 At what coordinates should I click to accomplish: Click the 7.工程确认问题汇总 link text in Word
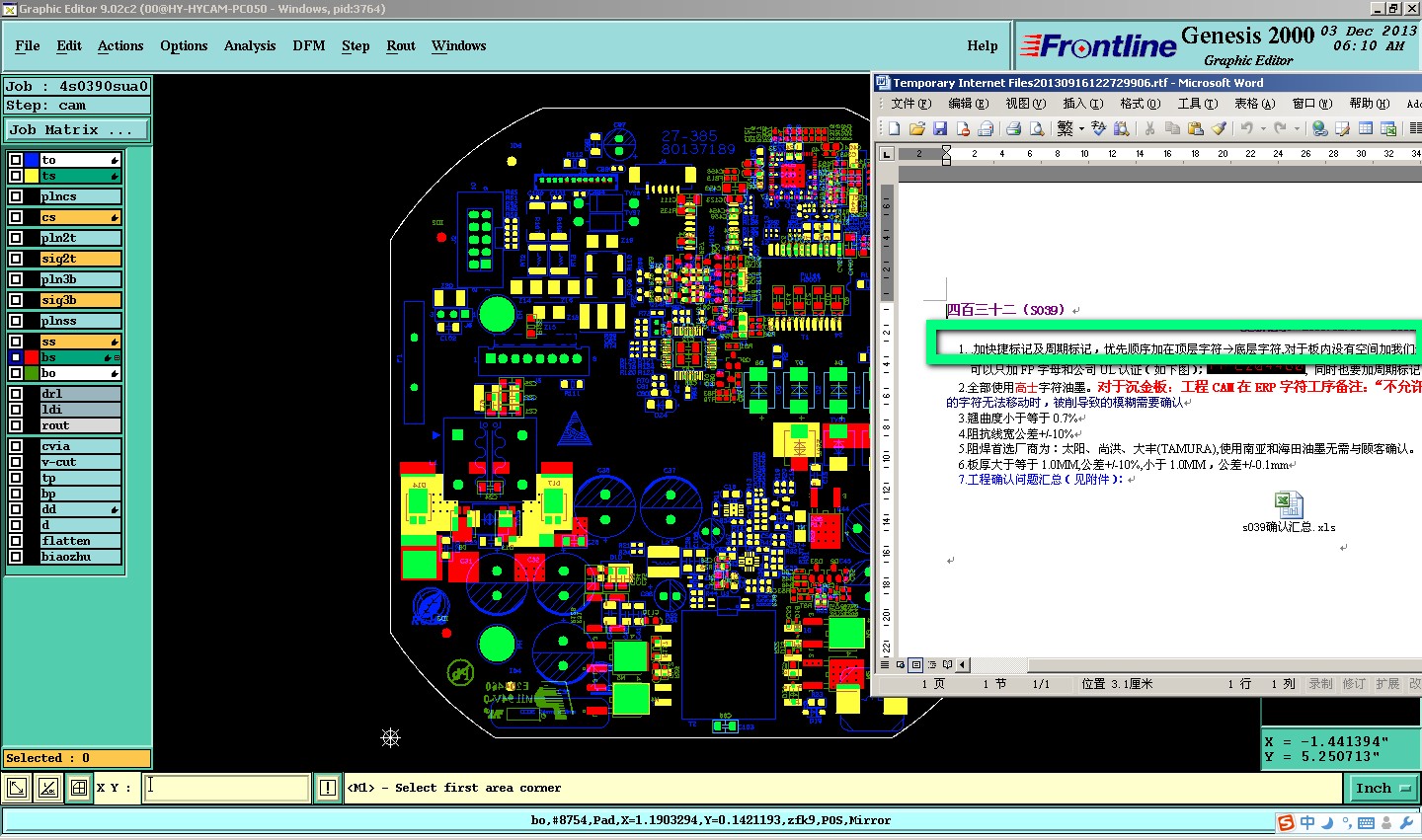tap(1040, 479)
